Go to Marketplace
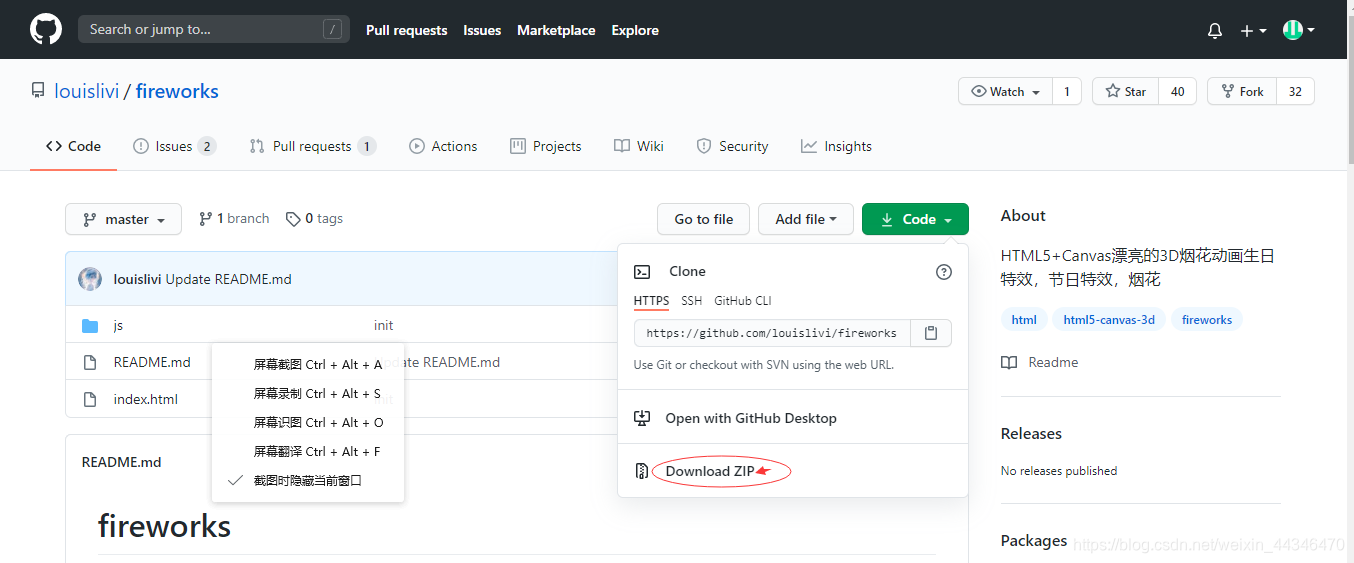This screenshot has width=1354, height=563. (x=556, y=30)
